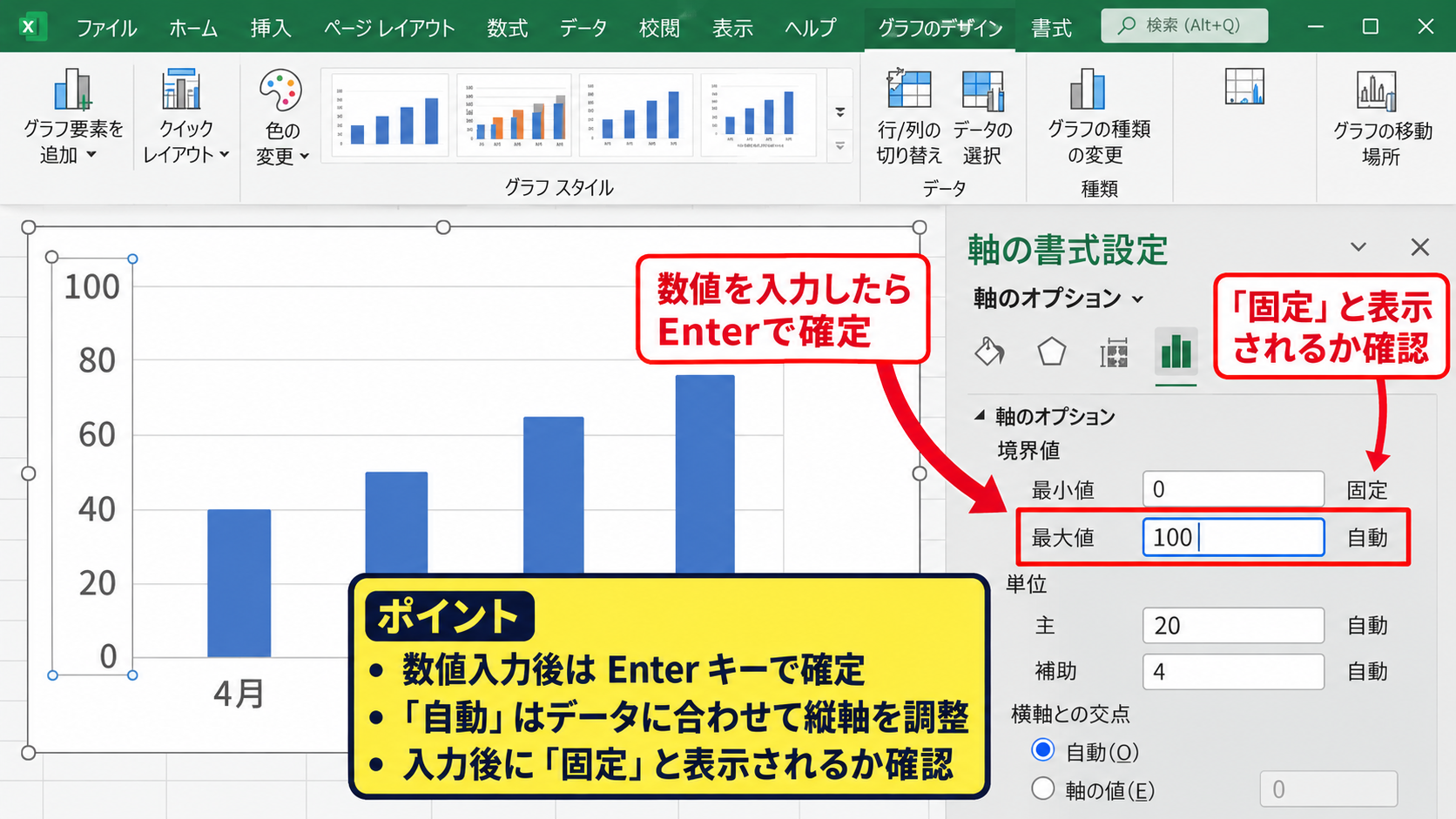Open the グラフ要素を追加 menu

coord(73,117)
